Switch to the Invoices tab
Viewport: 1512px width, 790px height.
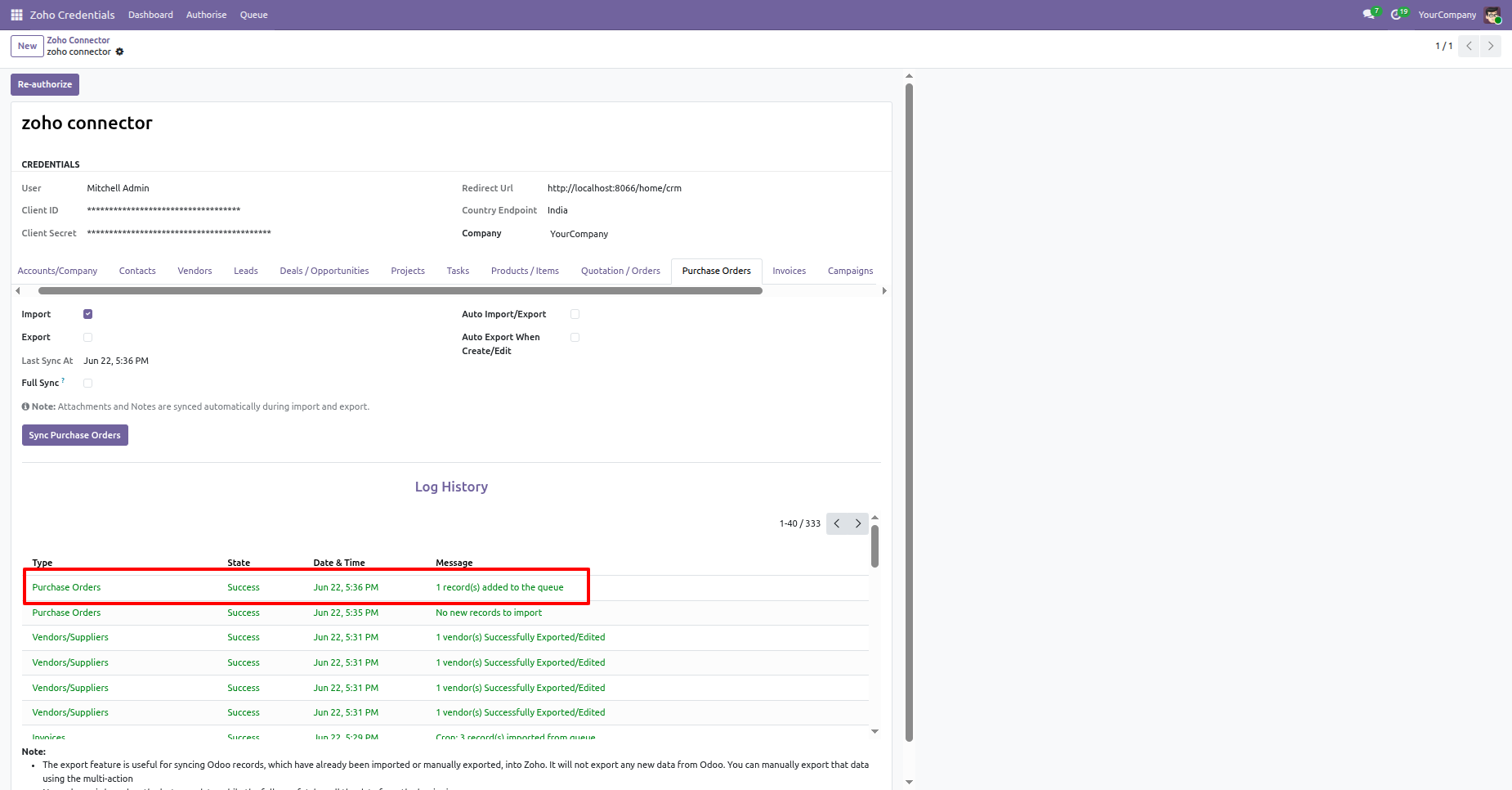point(789,271)
